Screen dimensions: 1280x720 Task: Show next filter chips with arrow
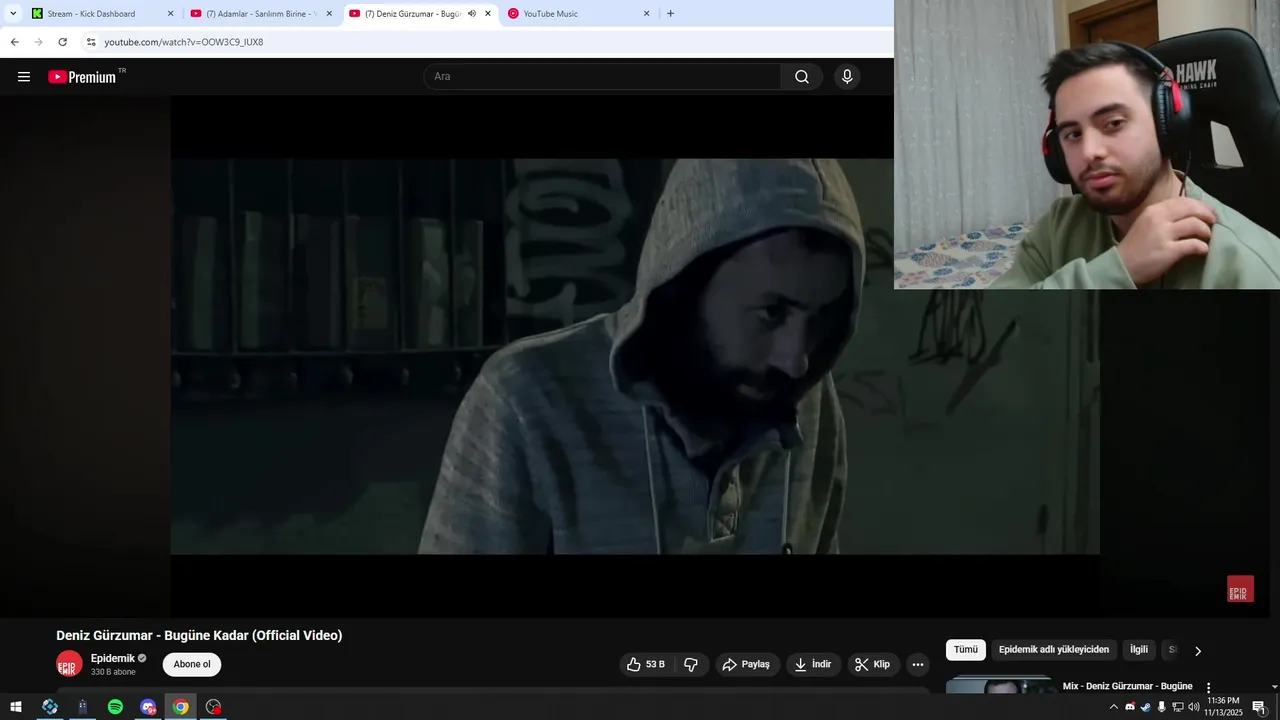1198,651
